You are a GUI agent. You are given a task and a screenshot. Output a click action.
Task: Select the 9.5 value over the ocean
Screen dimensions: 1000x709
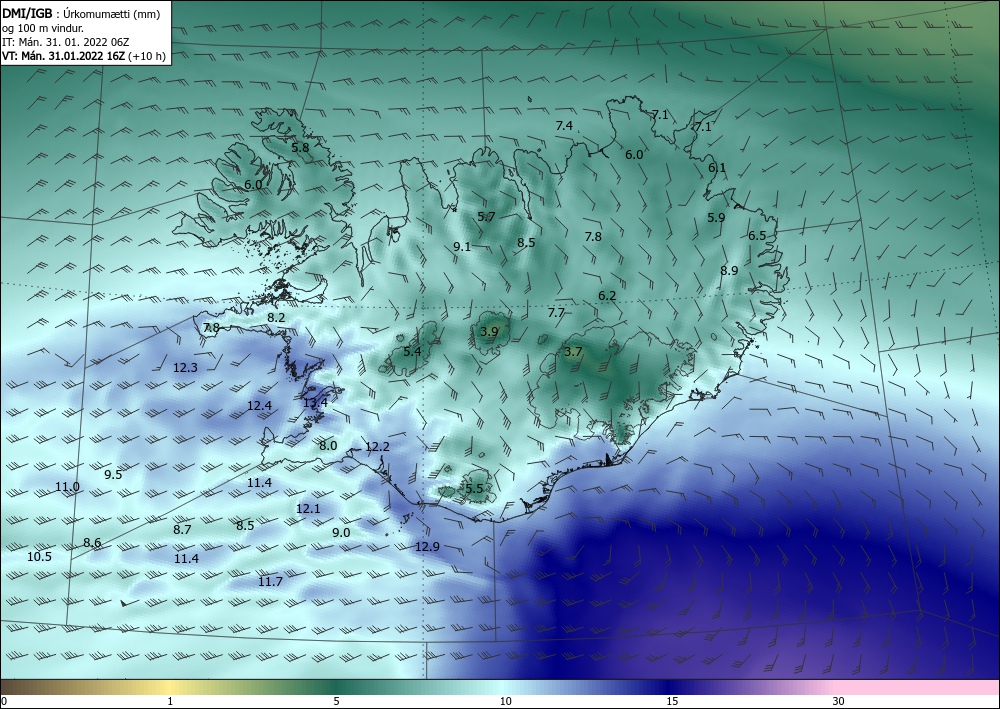click(x=113, y=474)
